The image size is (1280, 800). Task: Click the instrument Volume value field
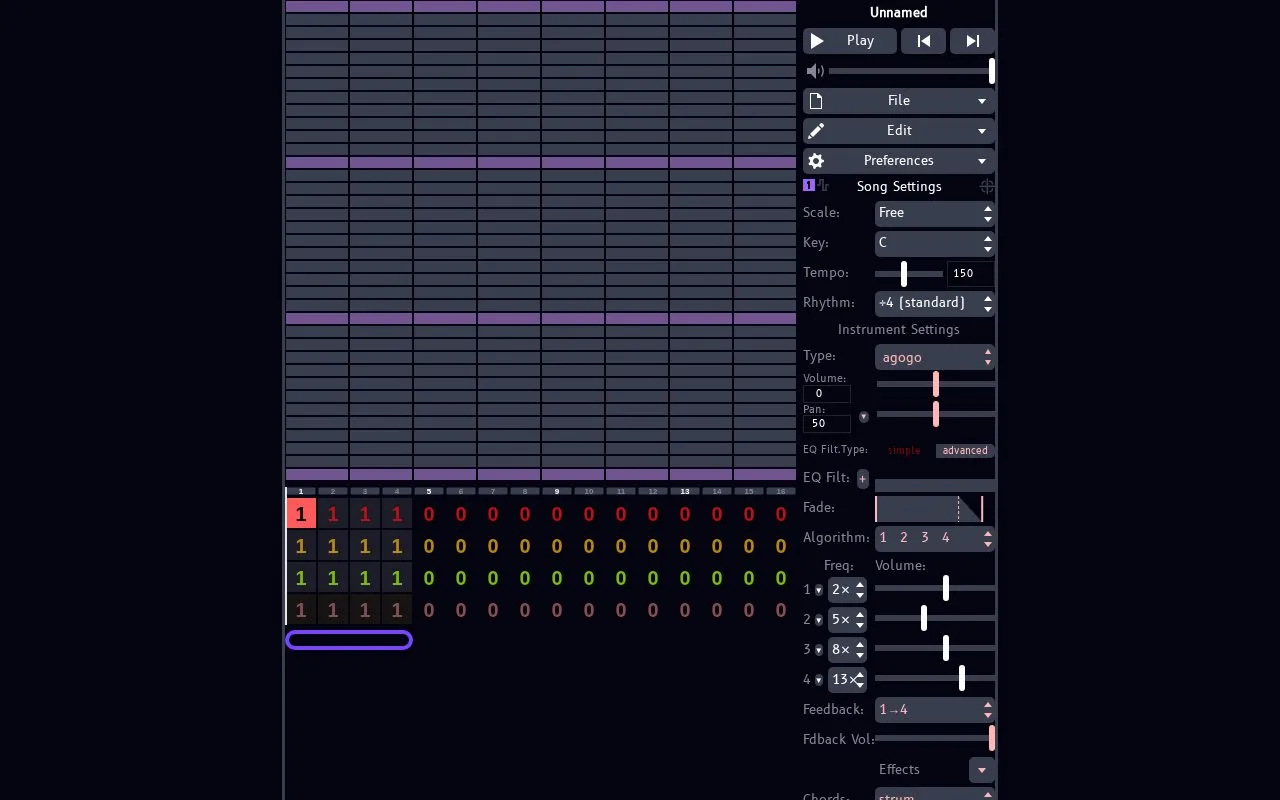827,393
